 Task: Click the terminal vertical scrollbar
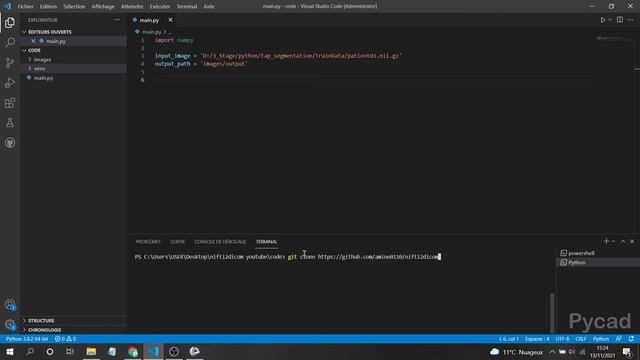point(552,313)
